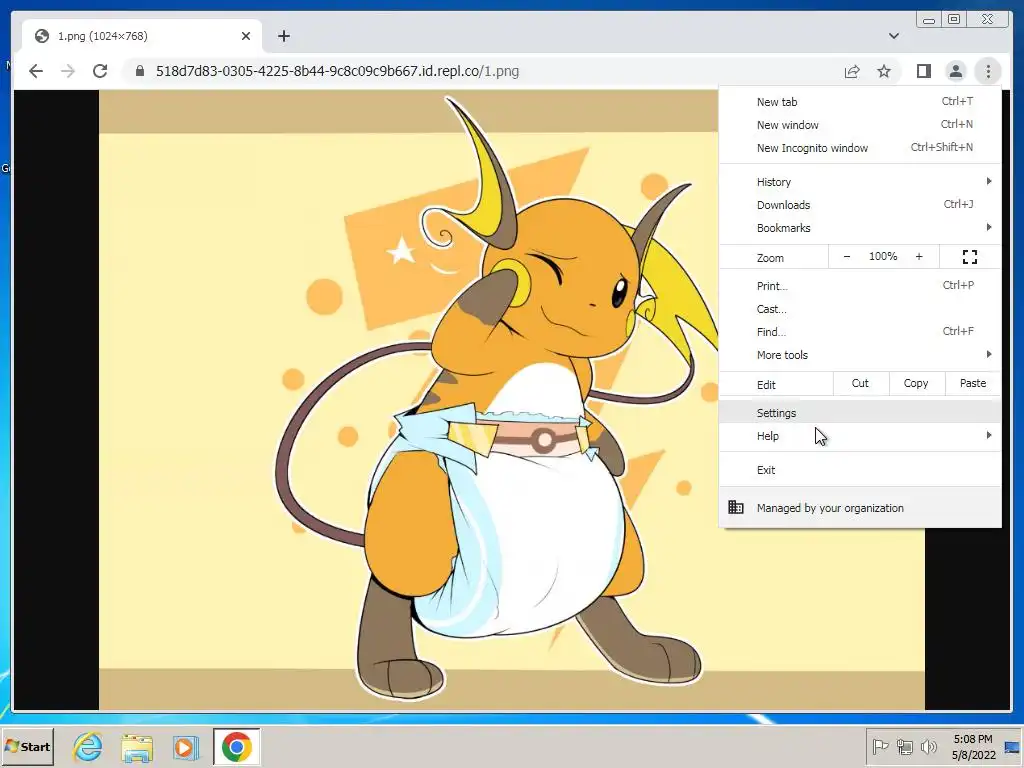Open the side panel icon
This screenshot has width=1024, height=768.
923,71
